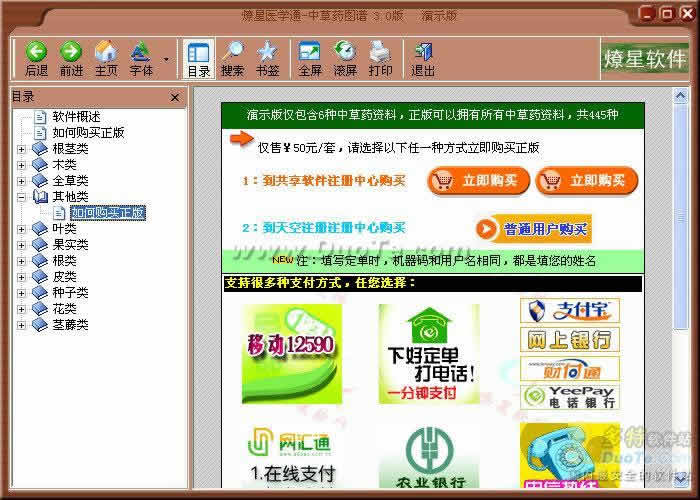Go to 主页 (Home) via toolbar
The image size is (700, 500).
click(105, 58)
